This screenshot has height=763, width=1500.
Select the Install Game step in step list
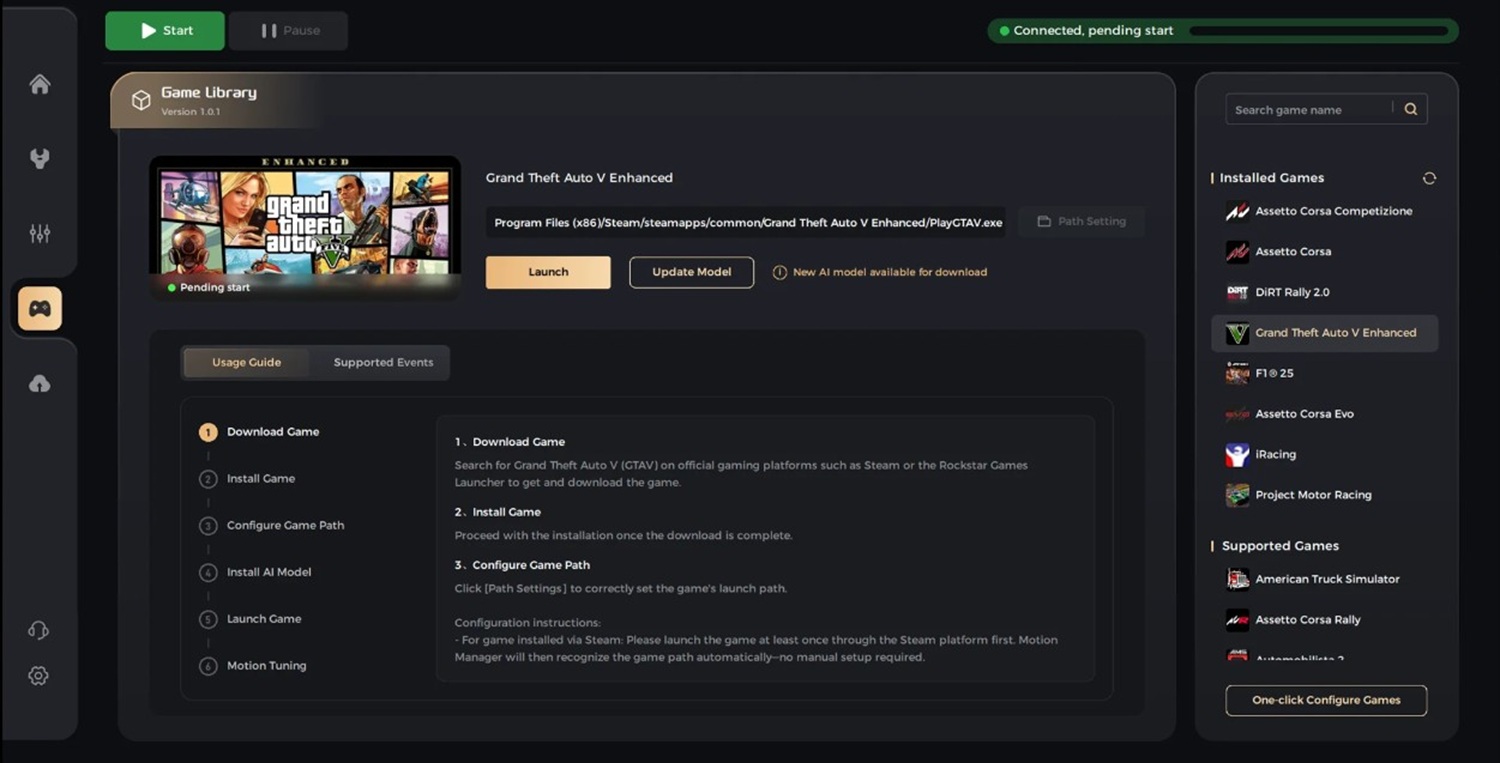[x=261, y=479]
